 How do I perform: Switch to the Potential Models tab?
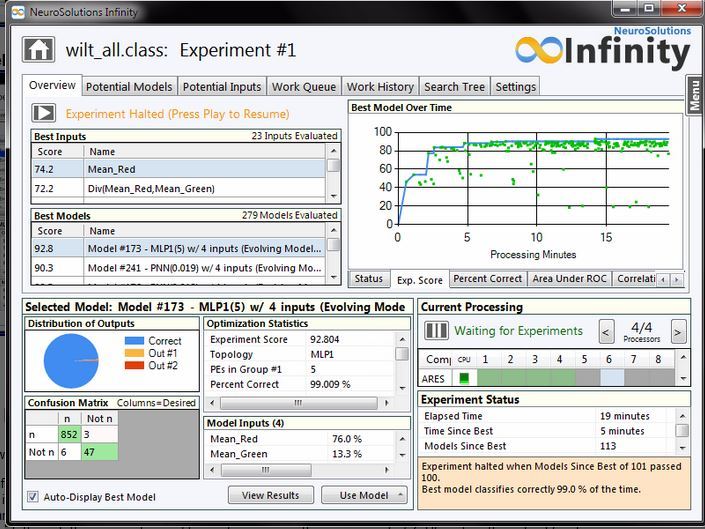point(129,87)
